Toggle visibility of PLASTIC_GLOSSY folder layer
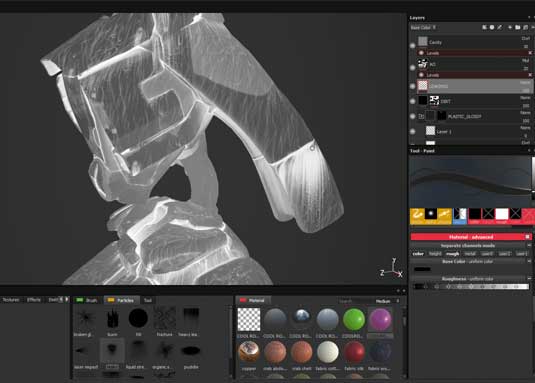Image resolution: width=535 pixels, height=383 pixels. pos(413,116)
